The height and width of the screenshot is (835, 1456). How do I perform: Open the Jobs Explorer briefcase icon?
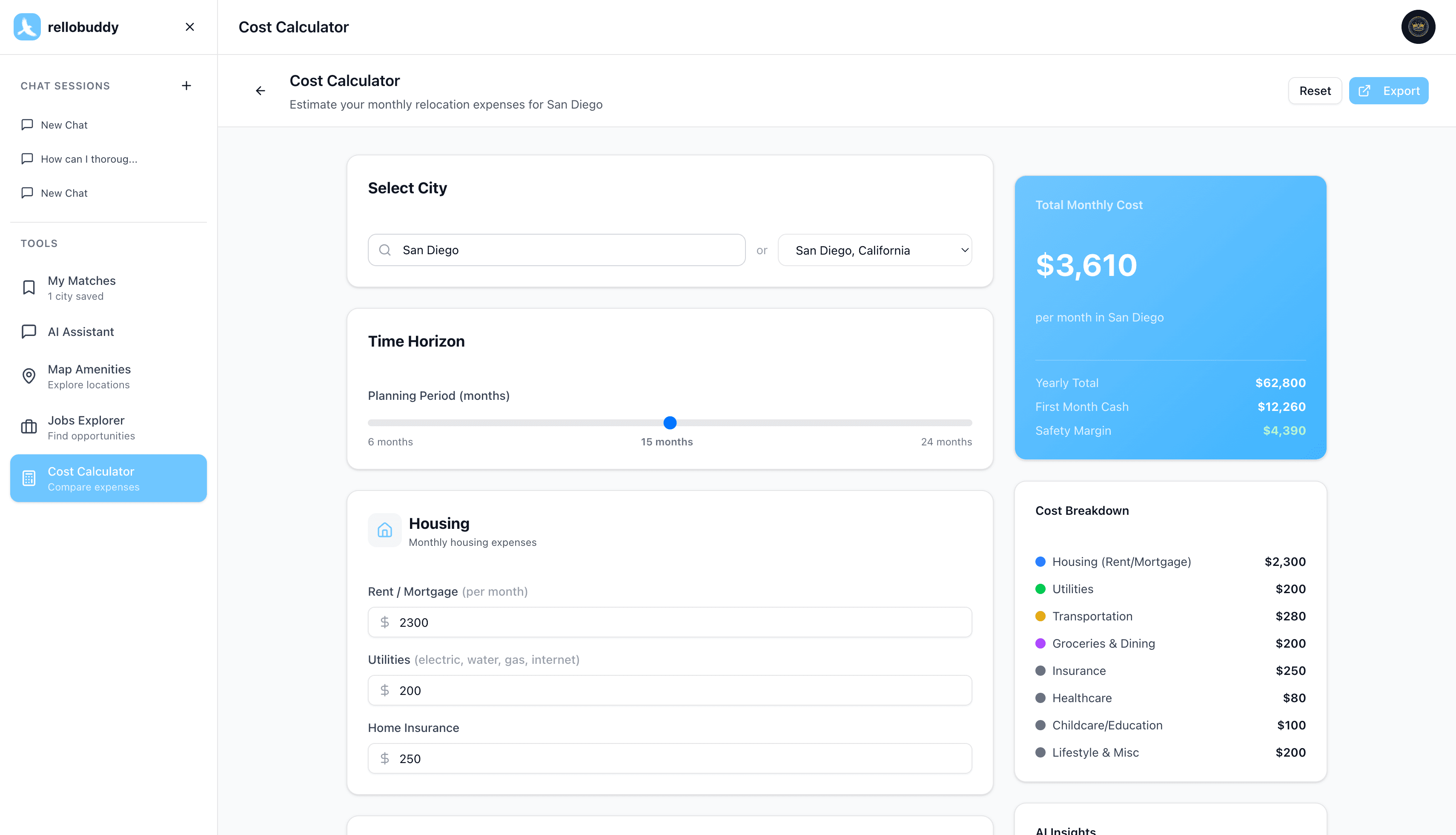29,427
